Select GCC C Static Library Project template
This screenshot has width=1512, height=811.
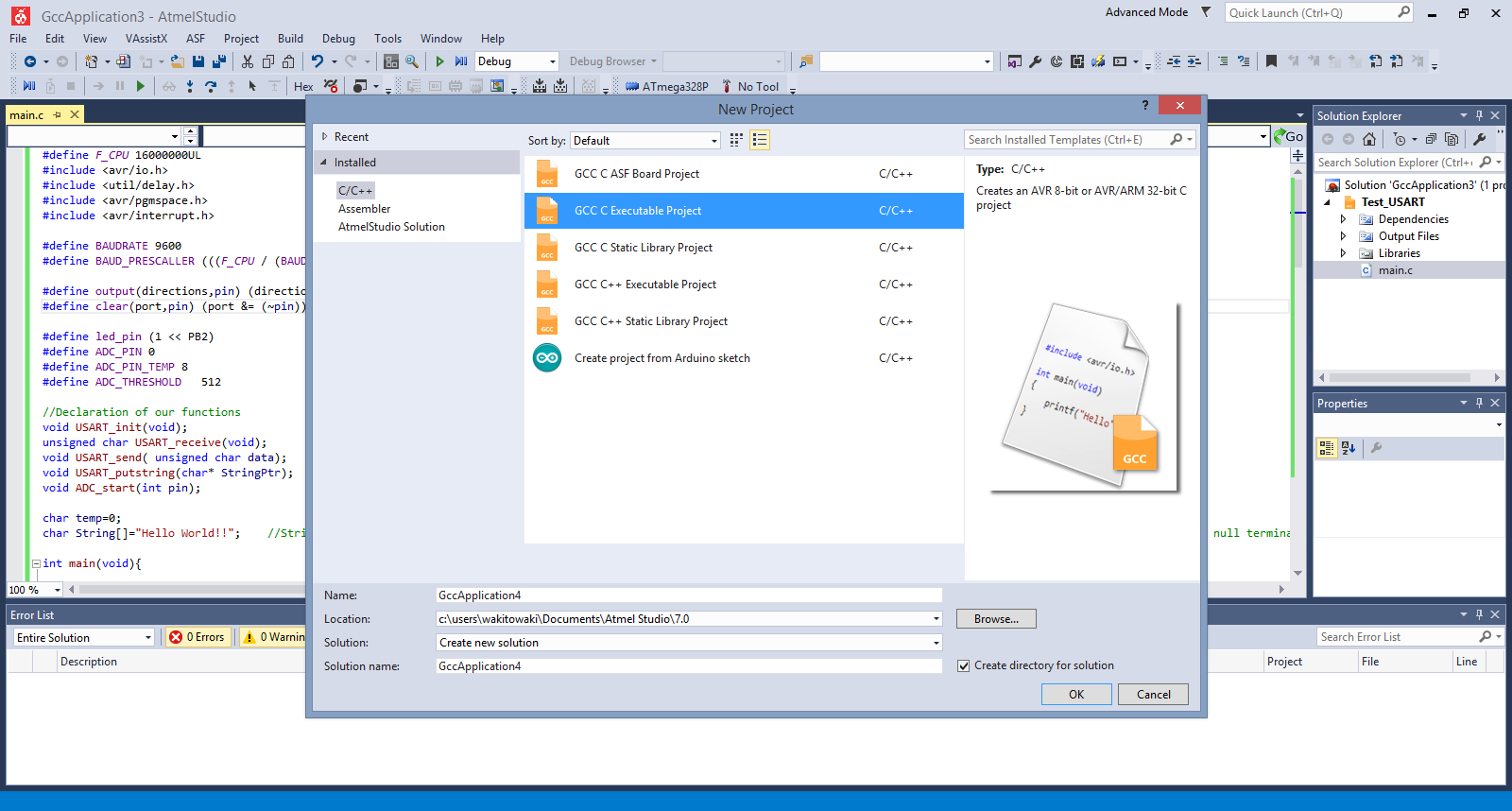744,248
